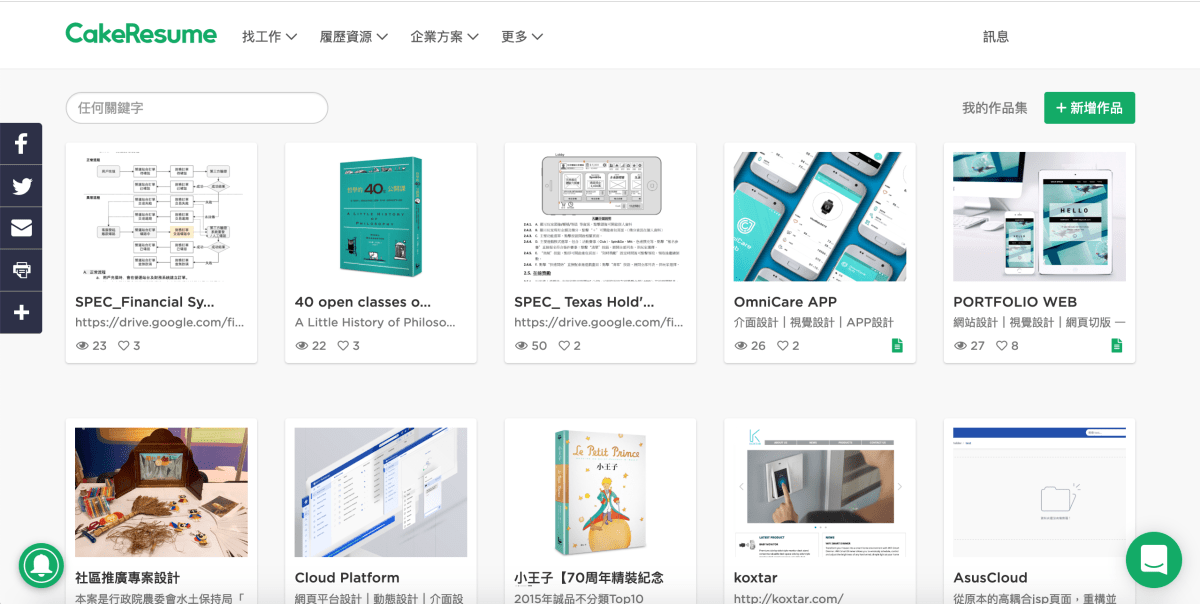Open koxtar website thumbnail

(820, 492)
